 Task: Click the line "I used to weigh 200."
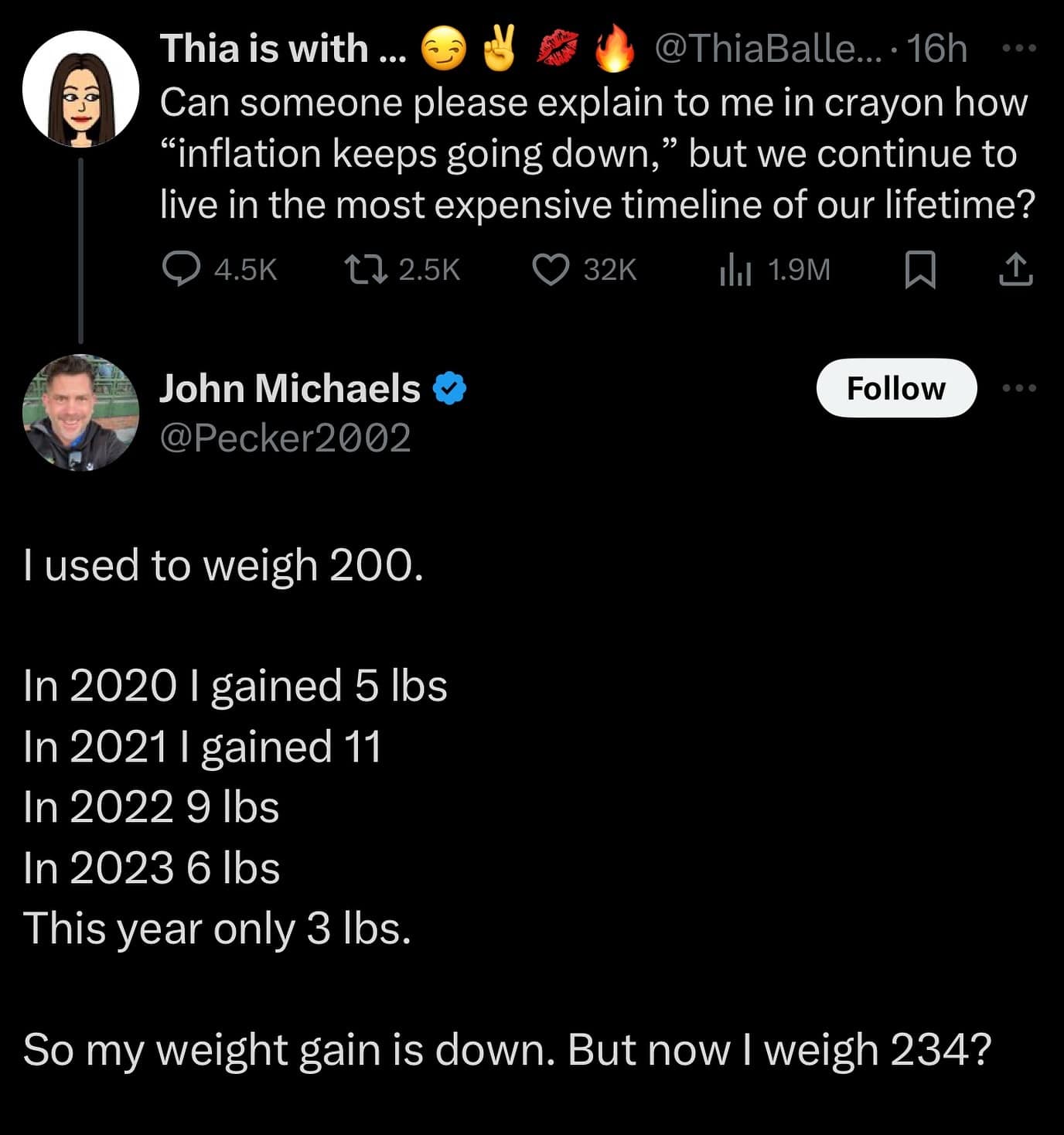223,565
